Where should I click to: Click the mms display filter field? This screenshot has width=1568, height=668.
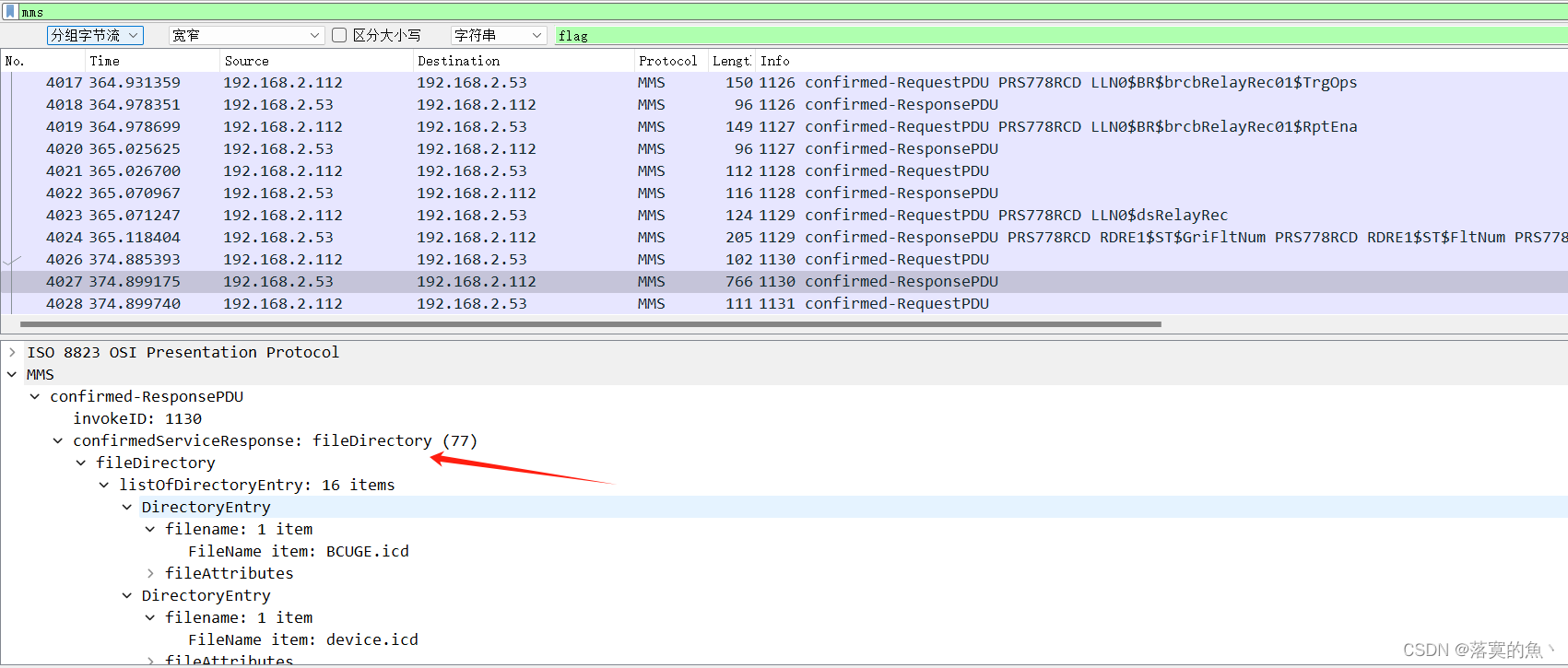(x=793, y=12)
